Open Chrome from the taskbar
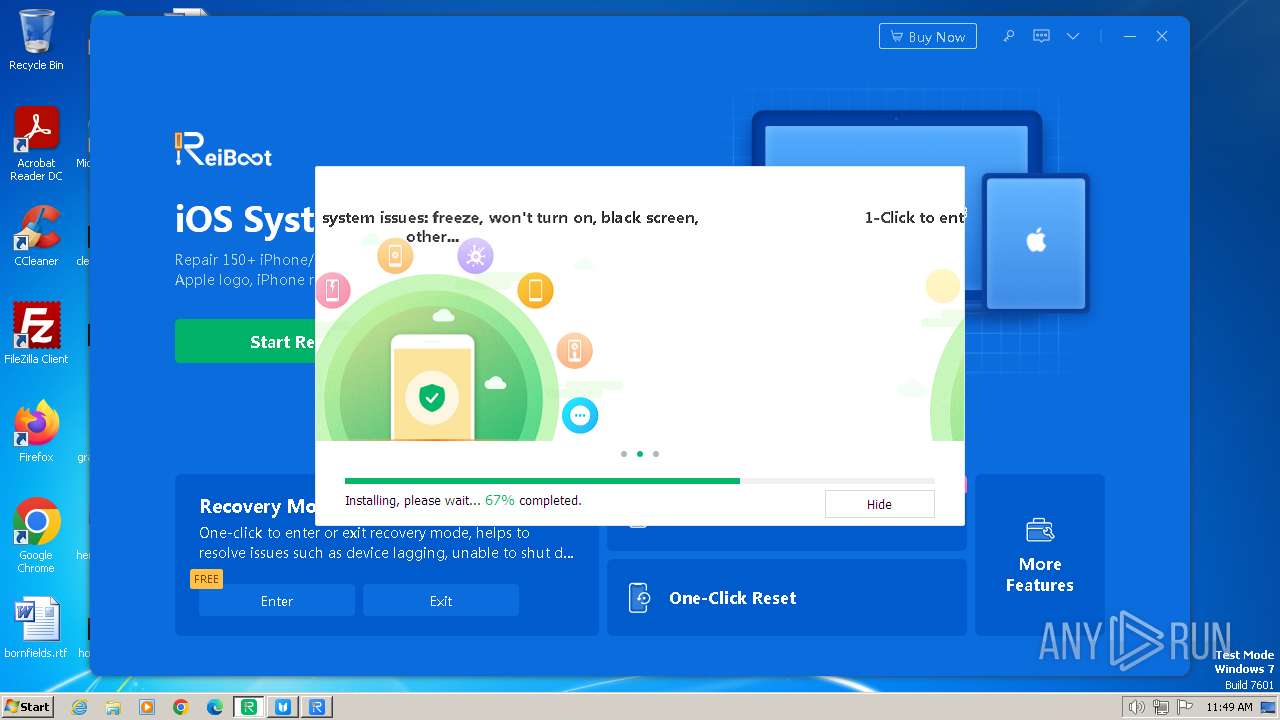This screenshot has width=1280, height=720. (181, 707)
